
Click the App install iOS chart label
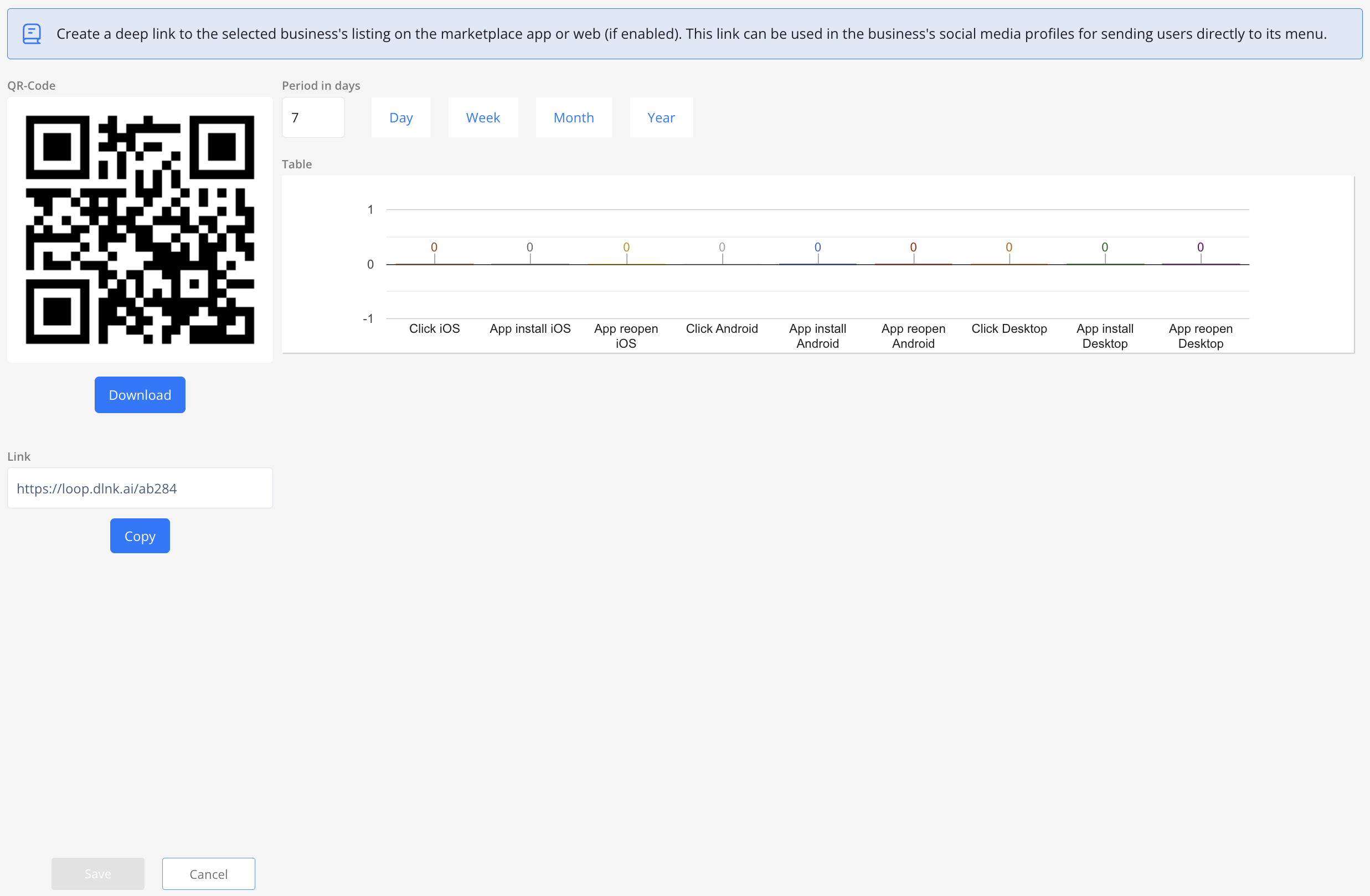(529, 328)
